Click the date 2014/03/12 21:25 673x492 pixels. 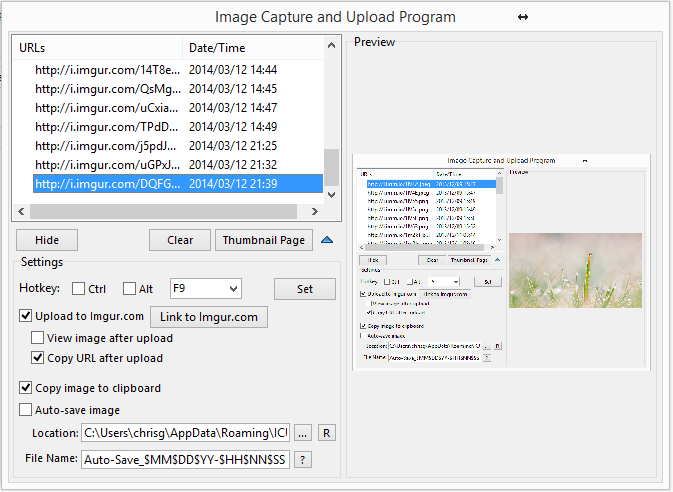tap(233, 146)
